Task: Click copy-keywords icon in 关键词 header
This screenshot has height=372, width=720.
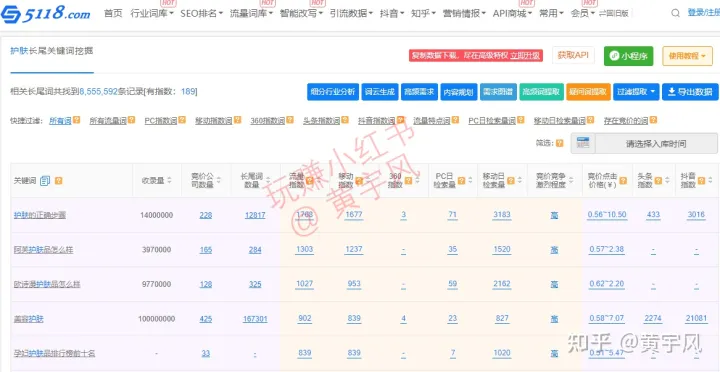Action: [x=45, y=180]
